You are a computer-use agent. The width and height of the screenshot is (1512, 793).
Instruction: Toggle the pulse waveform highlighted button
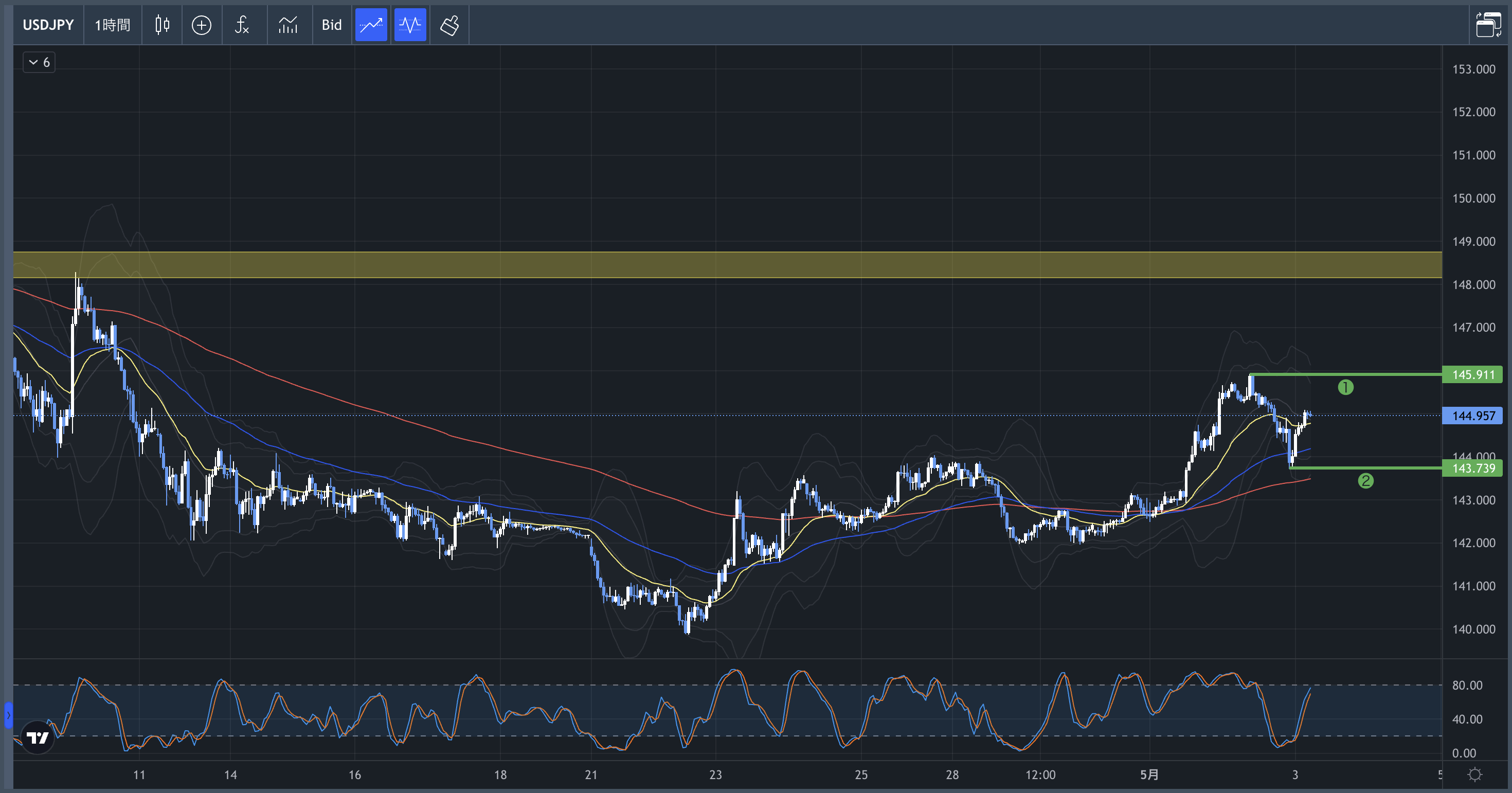pos(410,25)
